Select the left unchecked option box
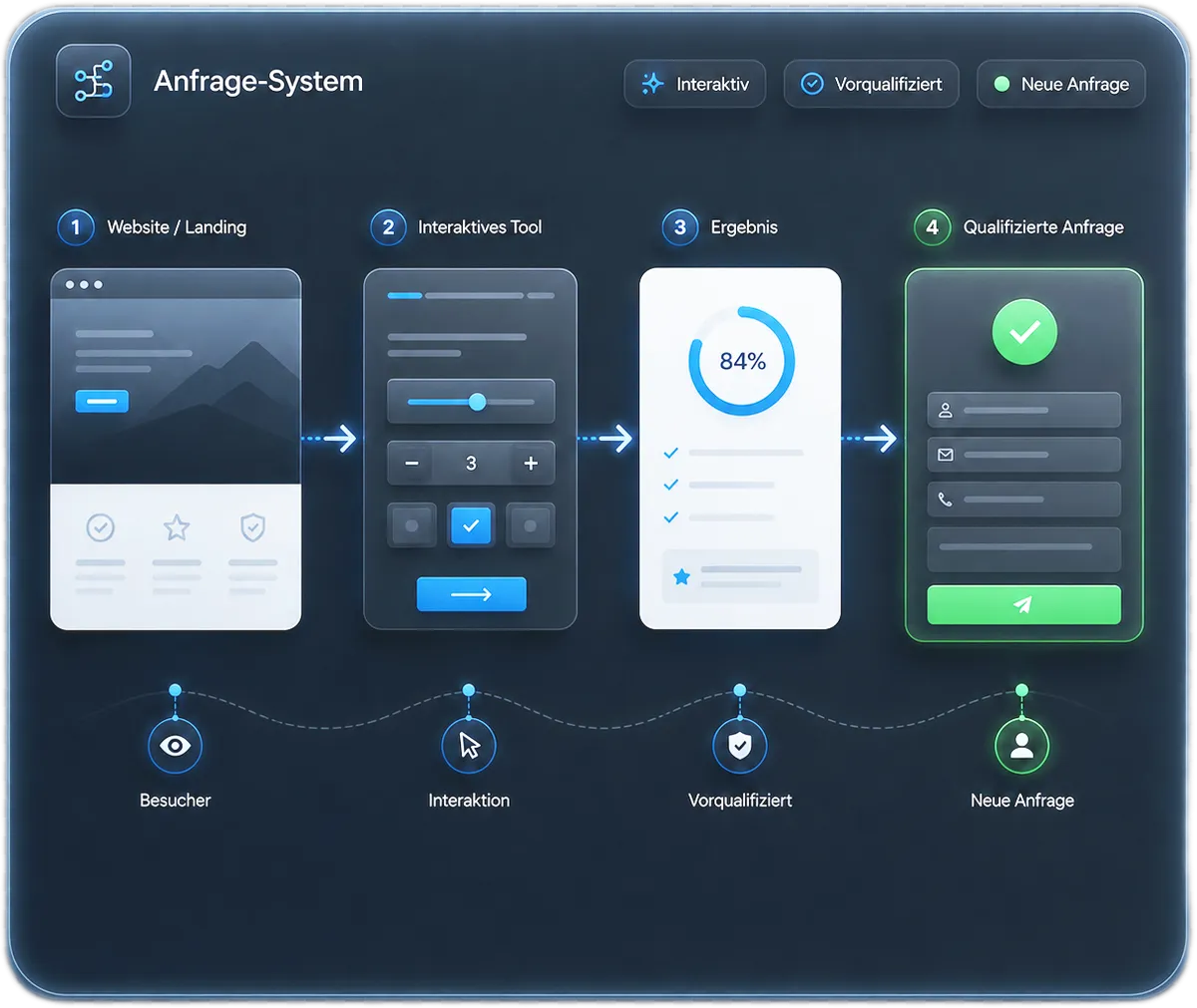 coord(412,525)
